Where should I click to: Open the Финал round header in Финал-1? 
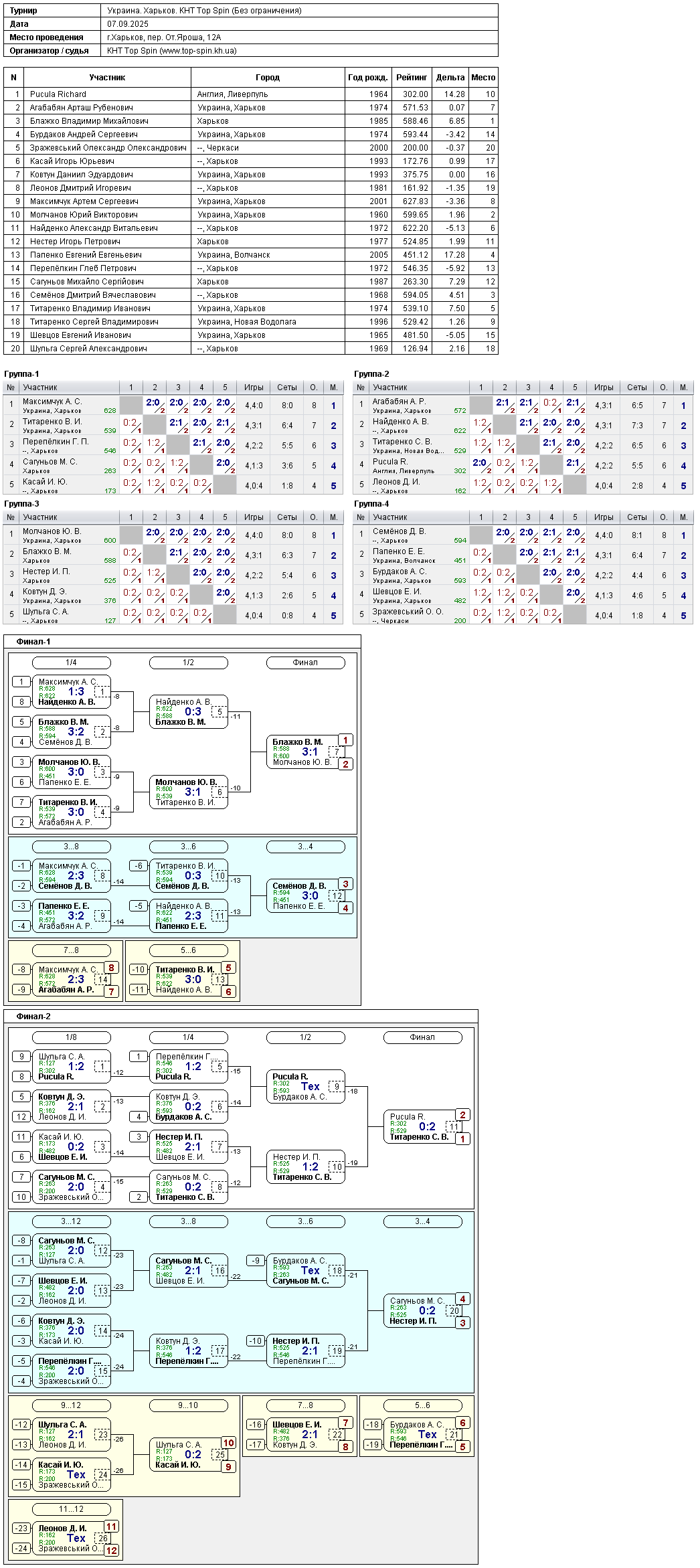pos(305,663)
